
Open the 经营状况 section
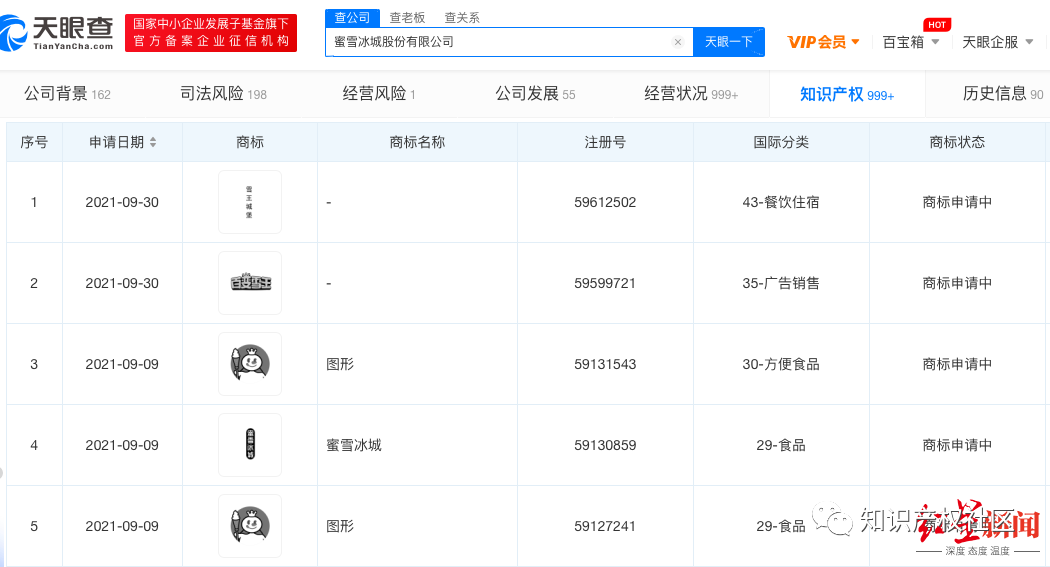(x=690, y=94)
